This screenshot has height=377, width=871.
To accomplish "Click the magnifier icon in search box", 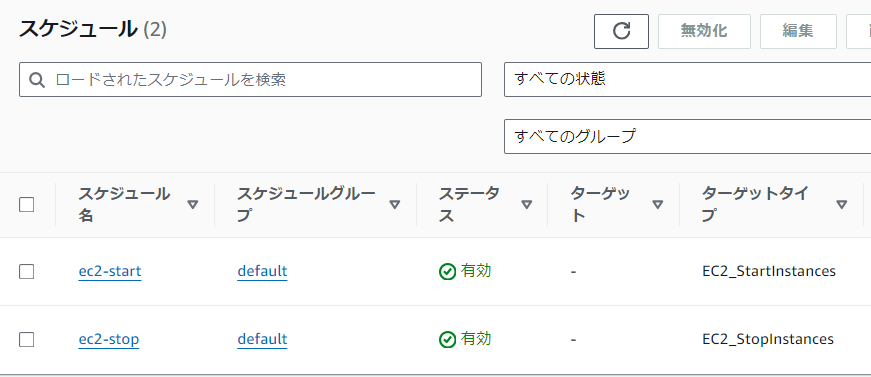I will click(x=37, y=80).
